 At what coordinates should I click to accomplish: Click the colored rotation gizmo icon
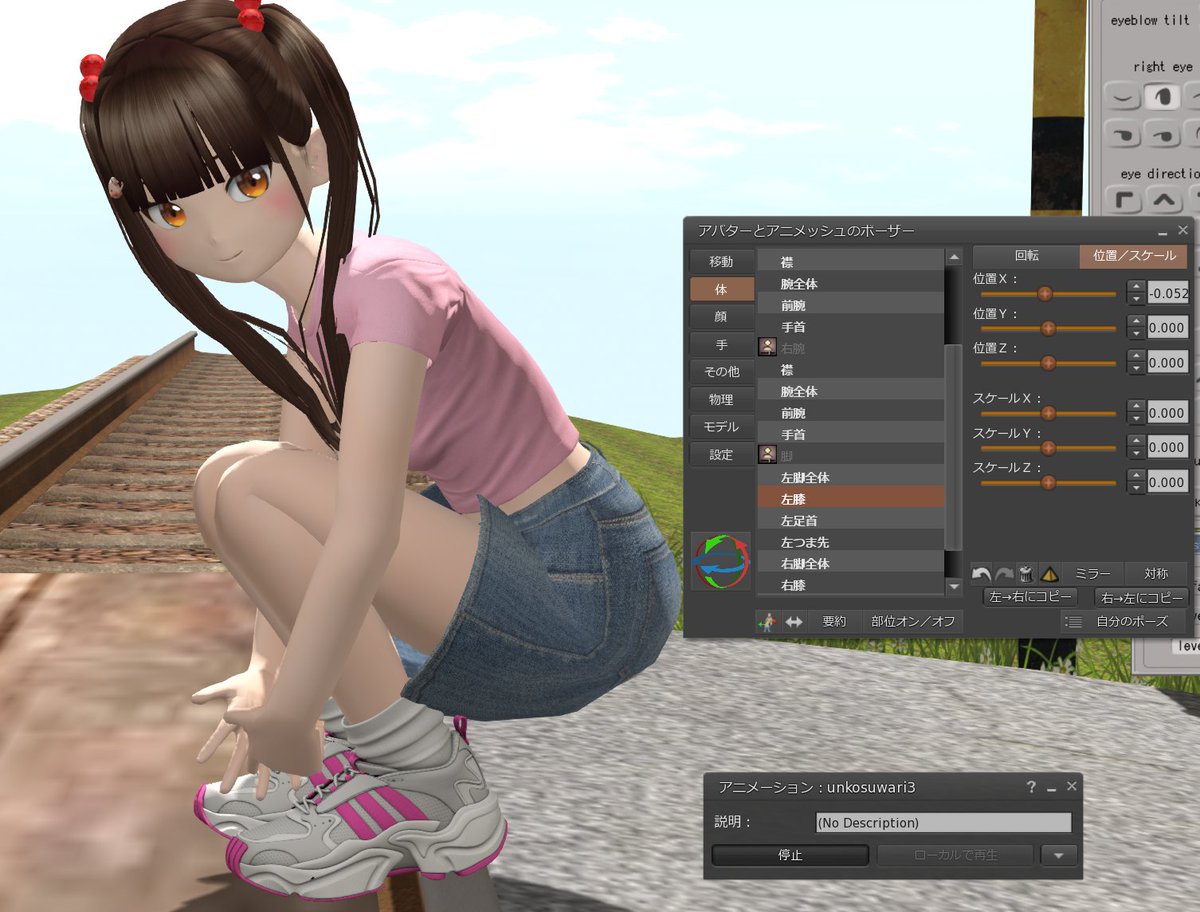pyautogui.click(x=720, y=561)
